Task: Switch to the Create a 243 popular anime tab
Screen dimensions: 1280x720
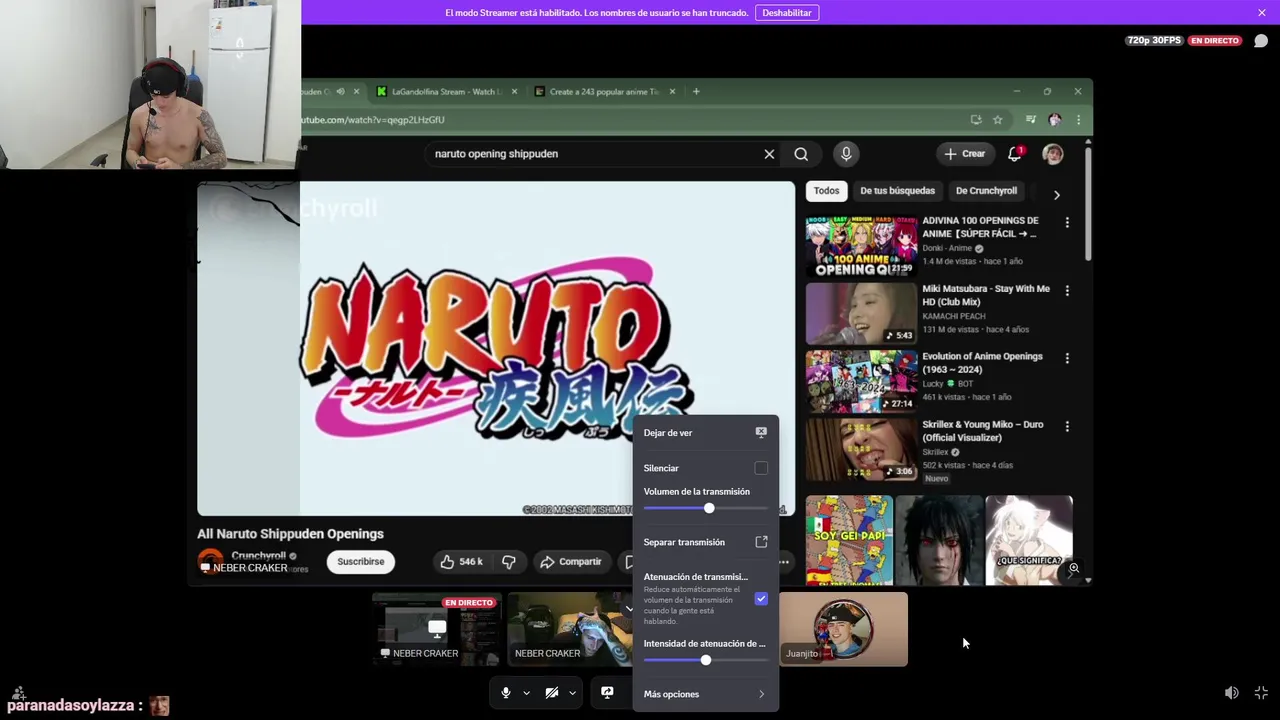Action: click(x=603, y=91)
